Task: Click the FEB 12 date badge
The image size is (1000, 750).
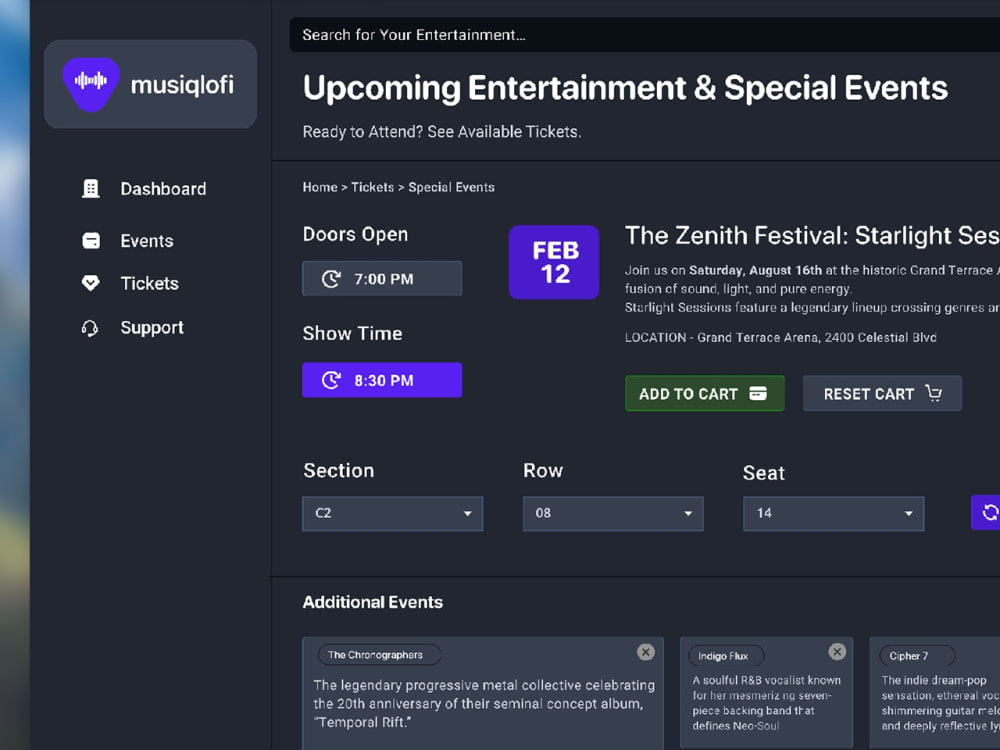Action: click(x=554, y=262)
